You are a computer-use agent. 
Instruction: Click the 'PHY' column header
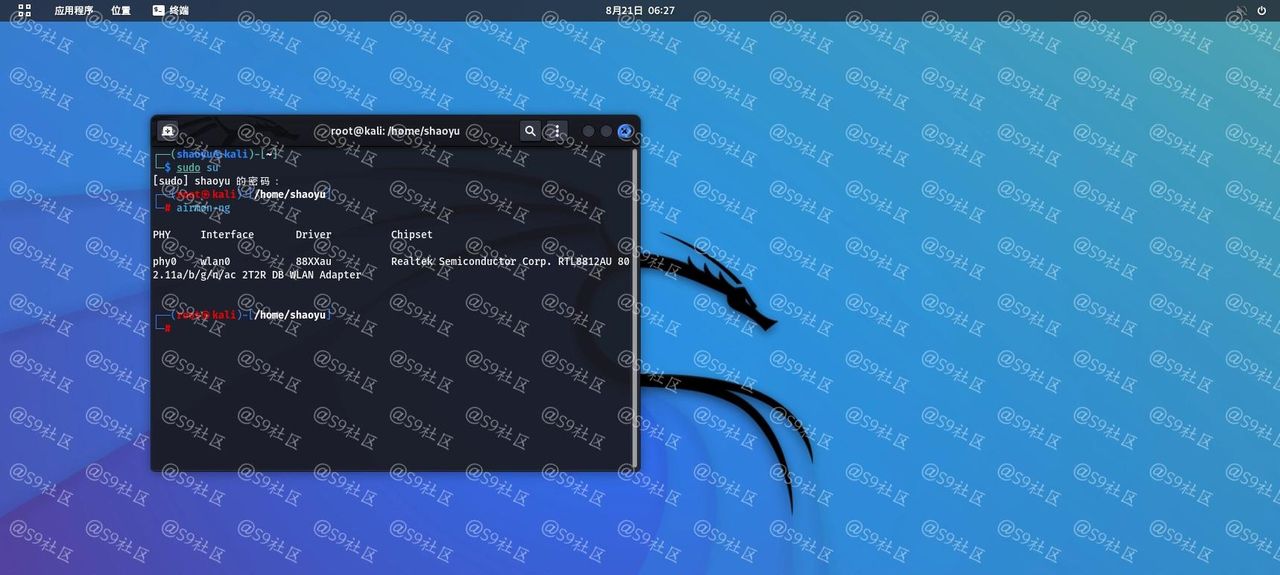tap(162, 235)
